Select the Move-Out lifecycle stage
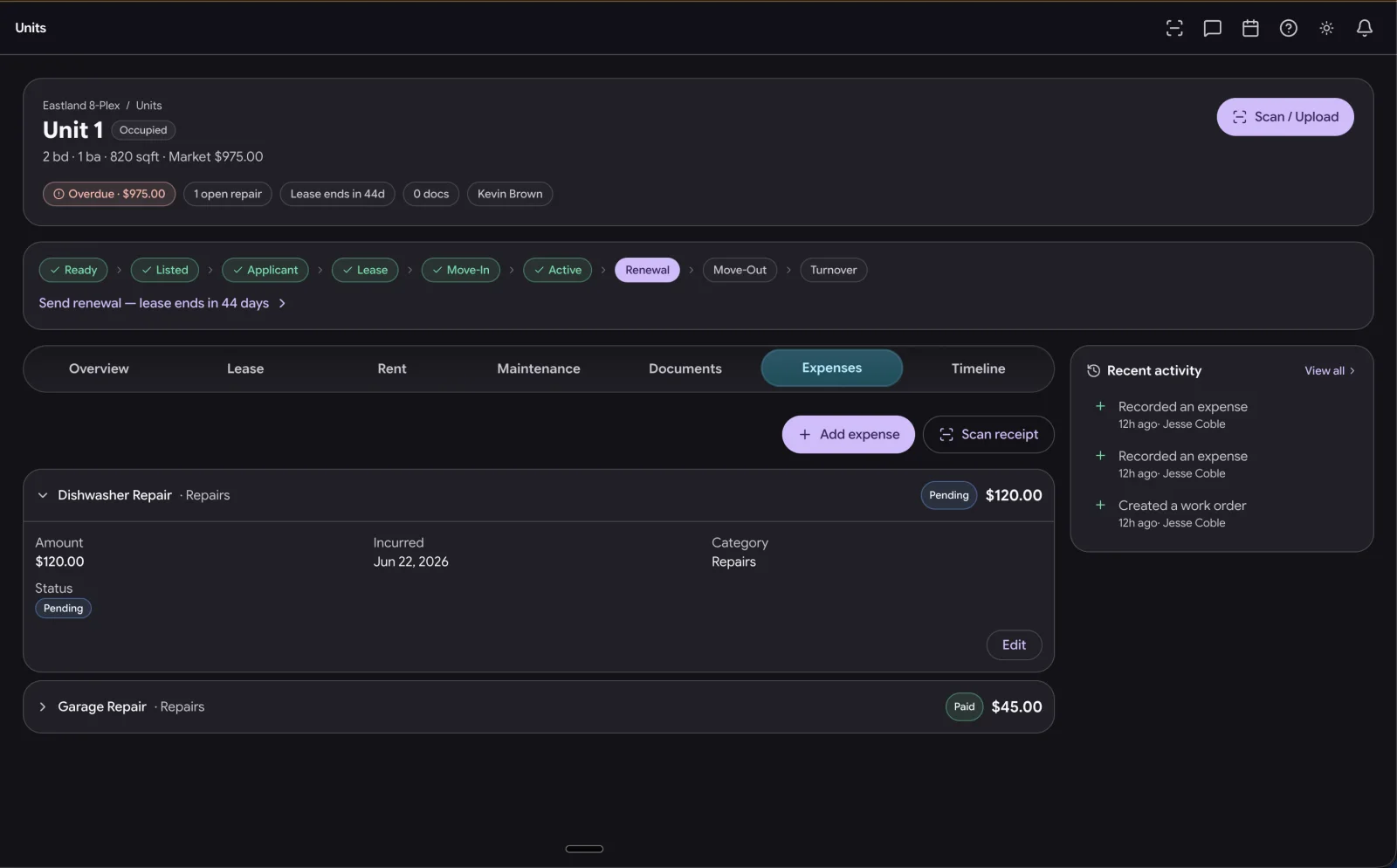This screenshot has height=868, width=1397. coord(740,270)
